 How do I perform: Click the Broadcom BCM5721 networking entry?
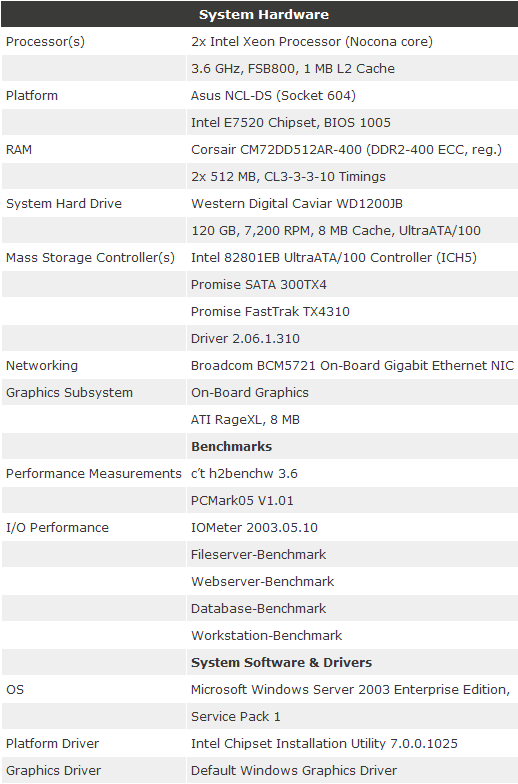tap(352, 366)
